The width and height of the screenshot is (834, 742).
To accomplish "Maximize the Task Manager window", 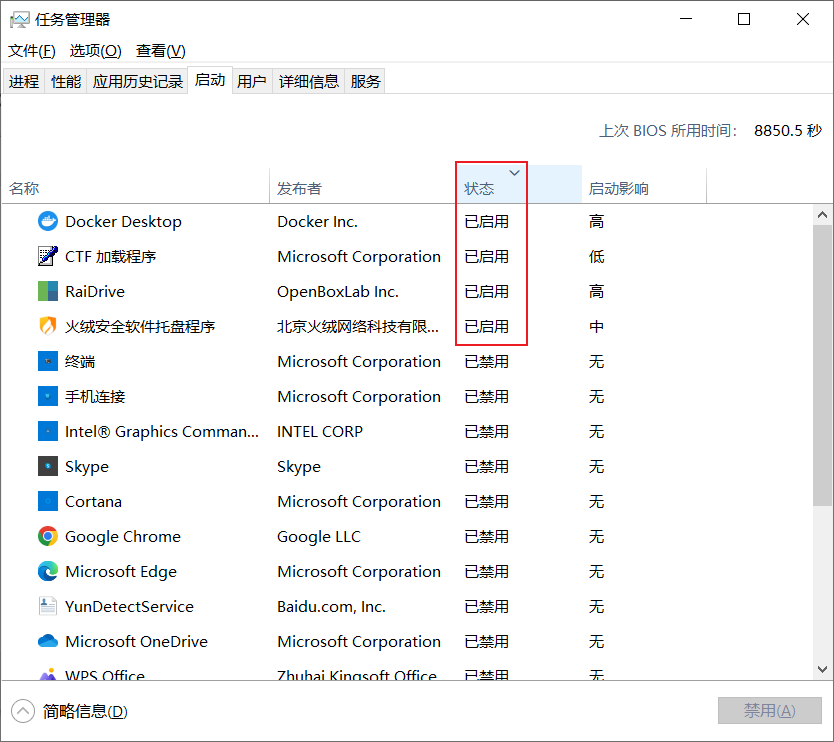I will (744, 19).
